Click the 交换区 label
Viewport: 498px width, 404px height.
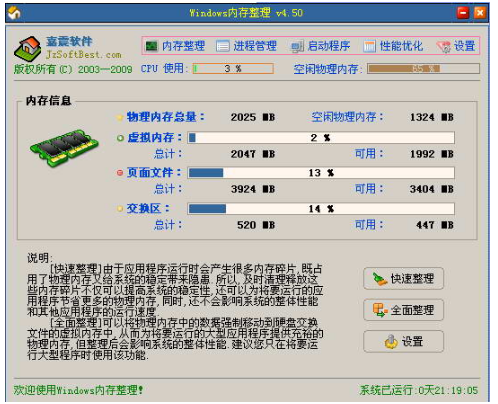pos(148,208)
